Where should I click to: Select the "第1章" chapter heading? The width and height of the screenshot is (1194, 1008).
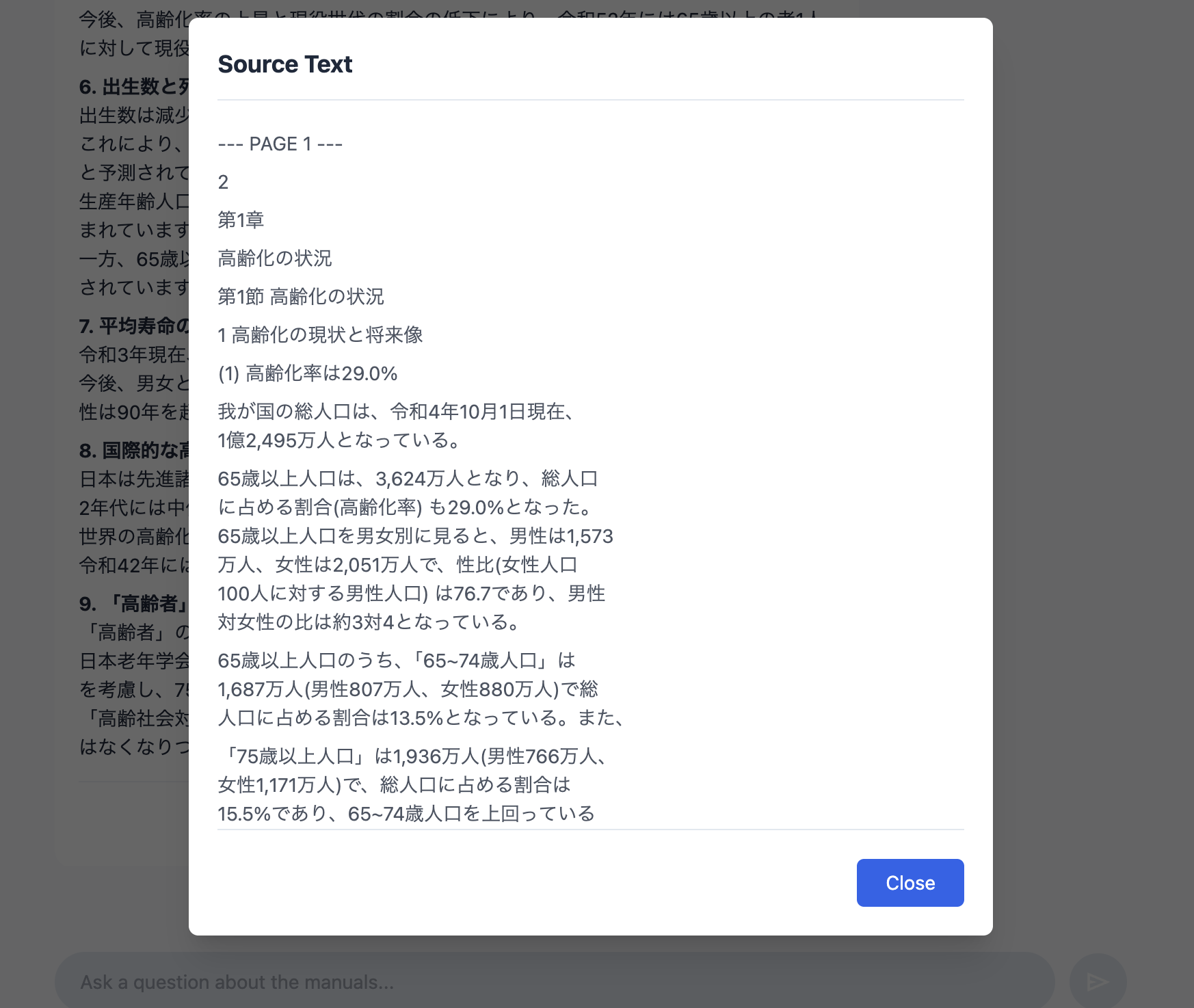[241, 220]
